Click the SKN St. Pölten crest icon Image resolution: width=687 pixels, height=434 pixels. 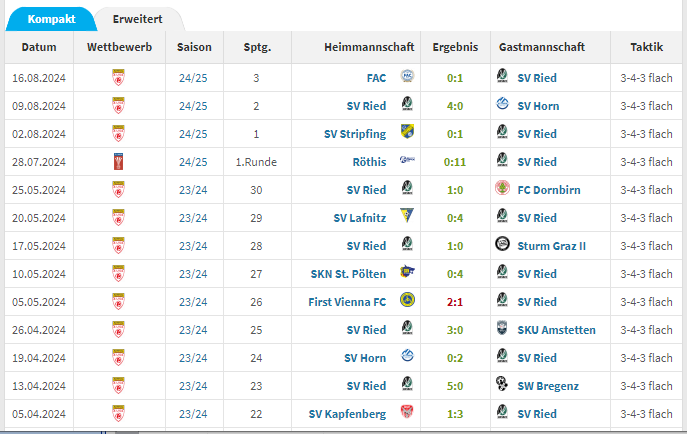407,273
